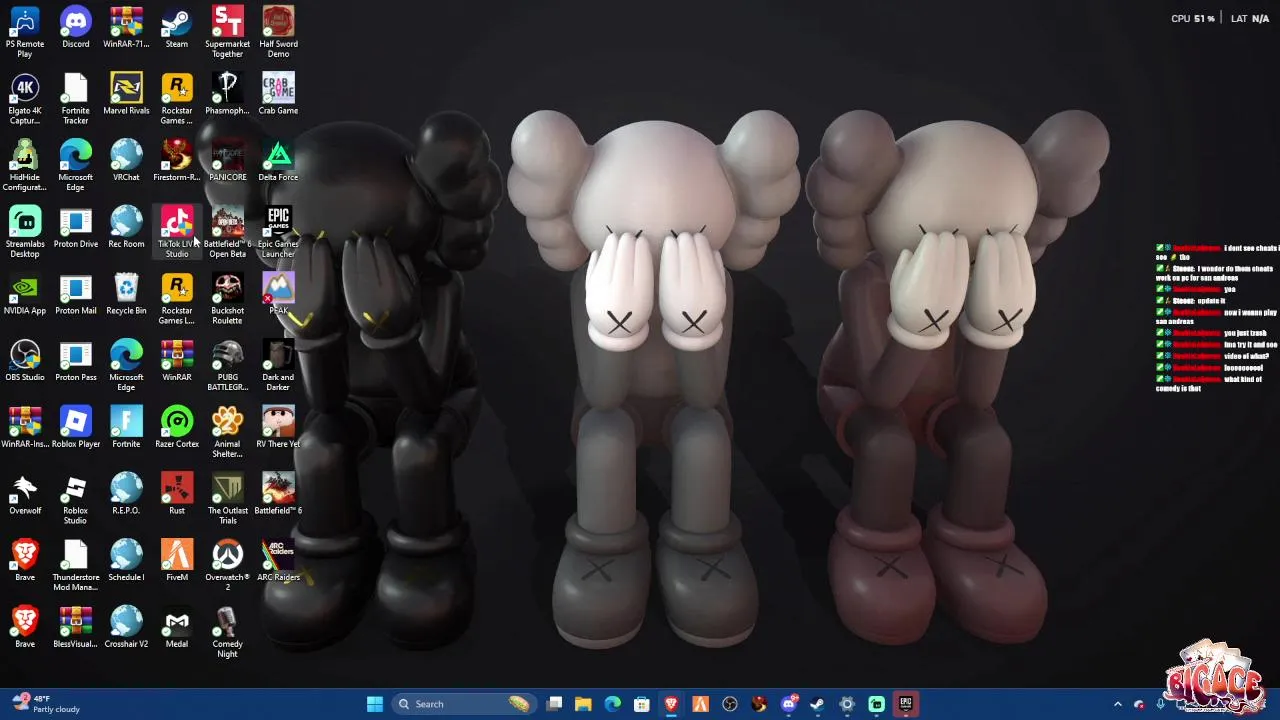Select Crab Game desktop icon
Viewport: 1280px width, 720px height.
click(278, 94)
